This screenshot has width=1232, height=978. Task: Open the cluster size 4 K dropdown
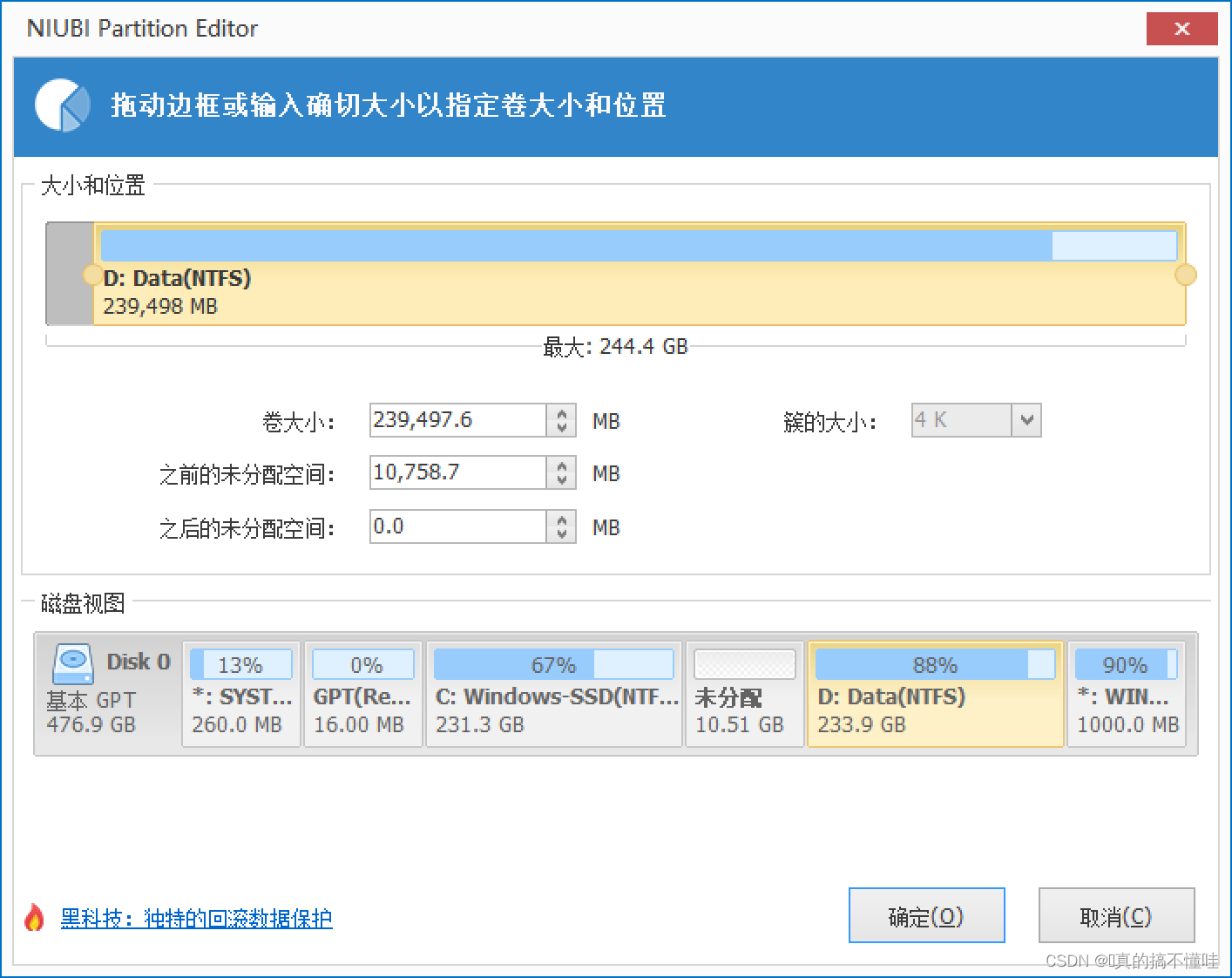1026,420
